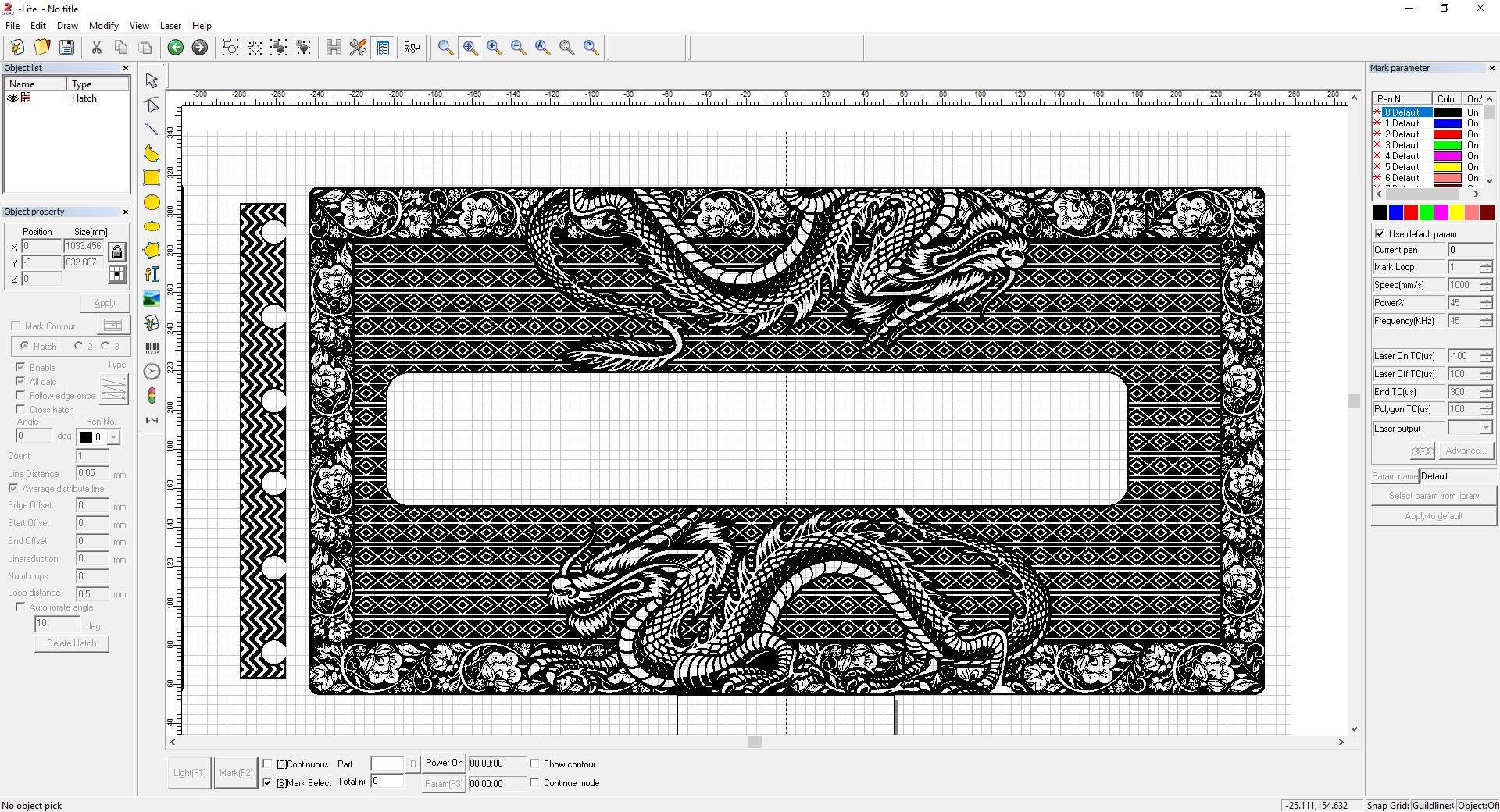1500x812 pixels.
Task: Select hatch radio option 2
Action: pos(79,346)
